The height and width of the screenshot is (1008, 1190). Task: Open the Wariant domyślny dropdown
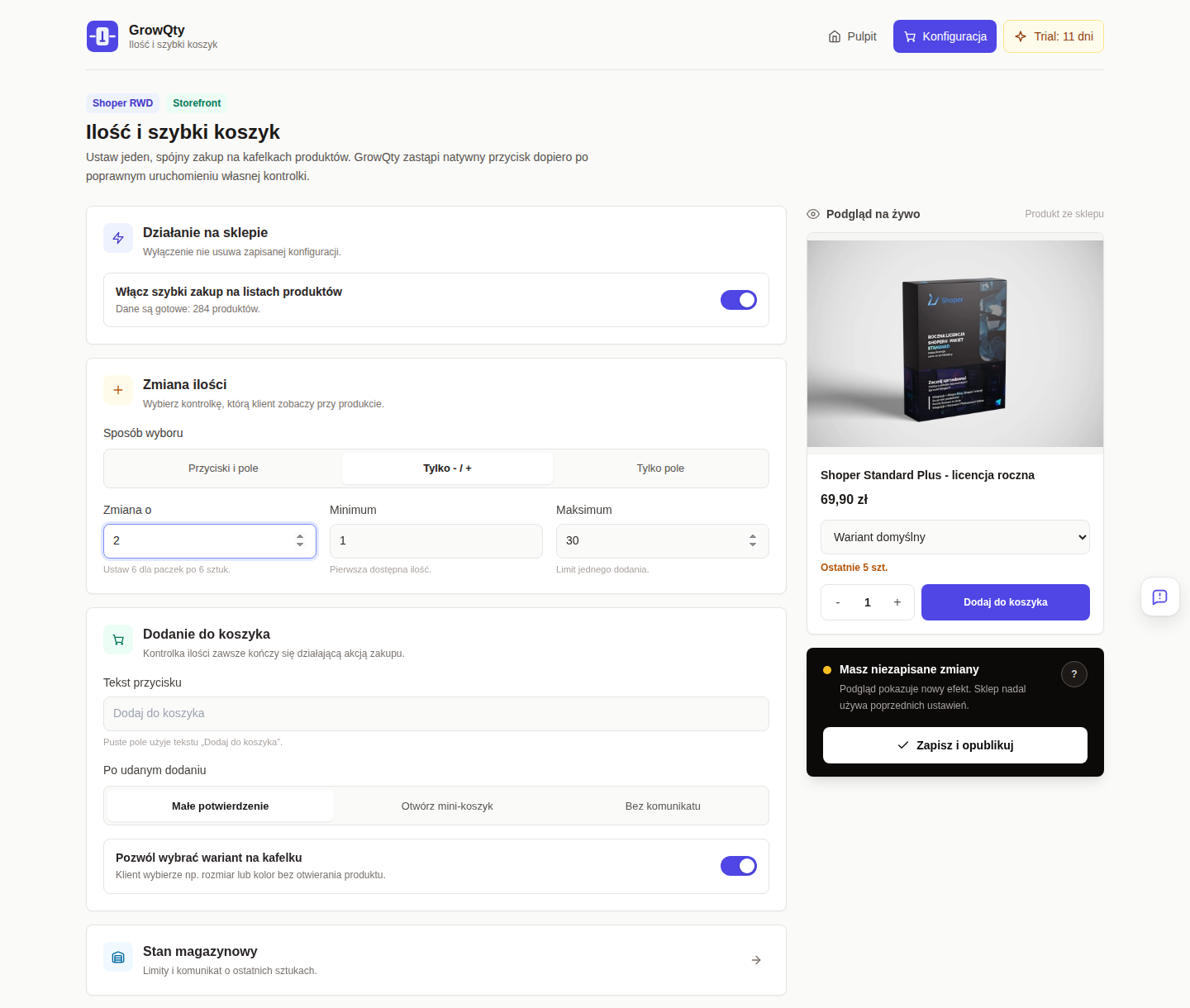(955, 537)
